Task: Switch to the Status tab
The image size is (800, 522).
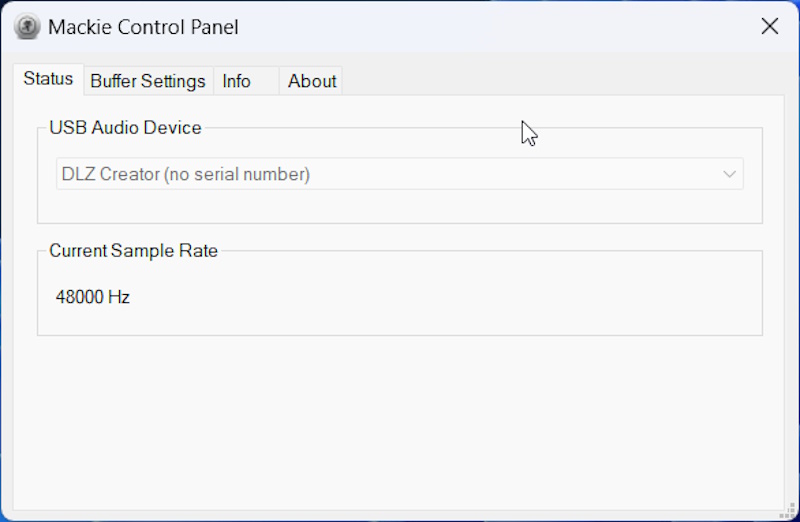Action: (48, 79)
